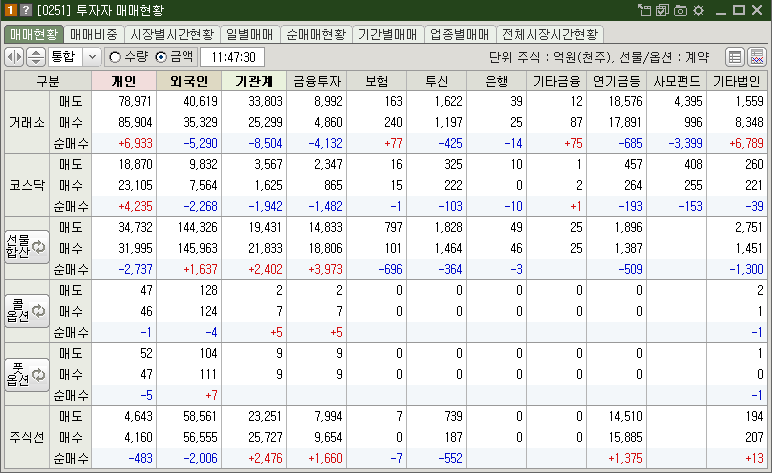This screenshot has width=772, height=473.
Task: Toggle the 선물합산 refresh button
Action: tap(27, 247)
